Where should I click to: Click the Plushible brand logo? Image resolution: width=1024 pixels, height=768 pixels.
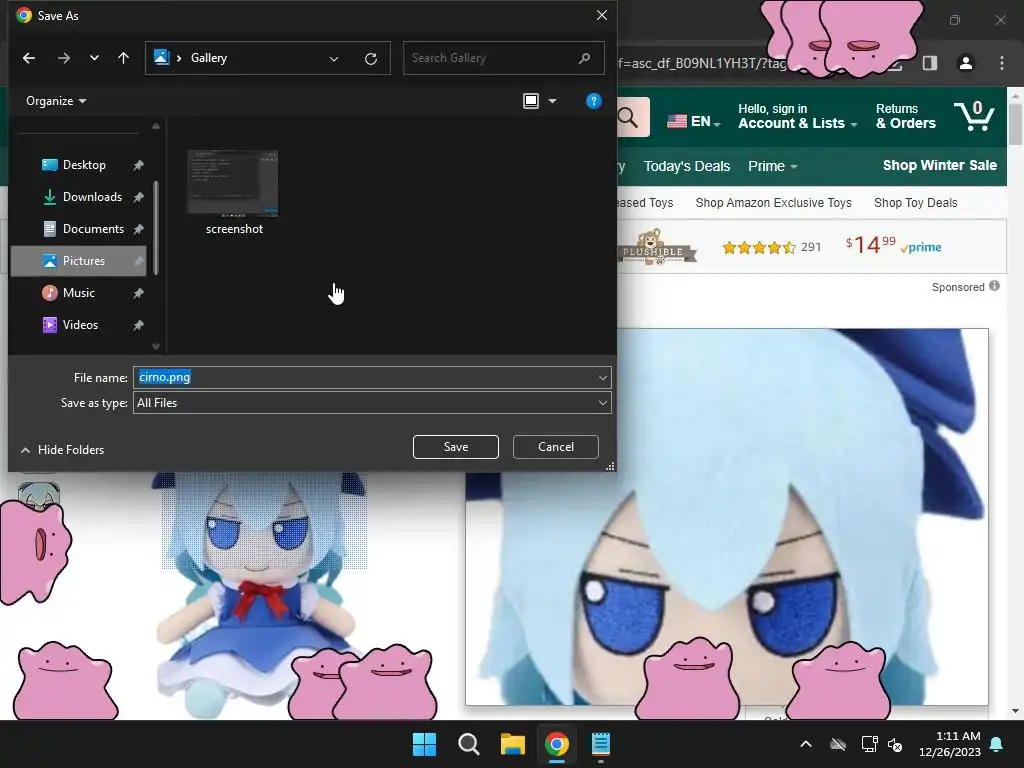click(x=656, y=247)
